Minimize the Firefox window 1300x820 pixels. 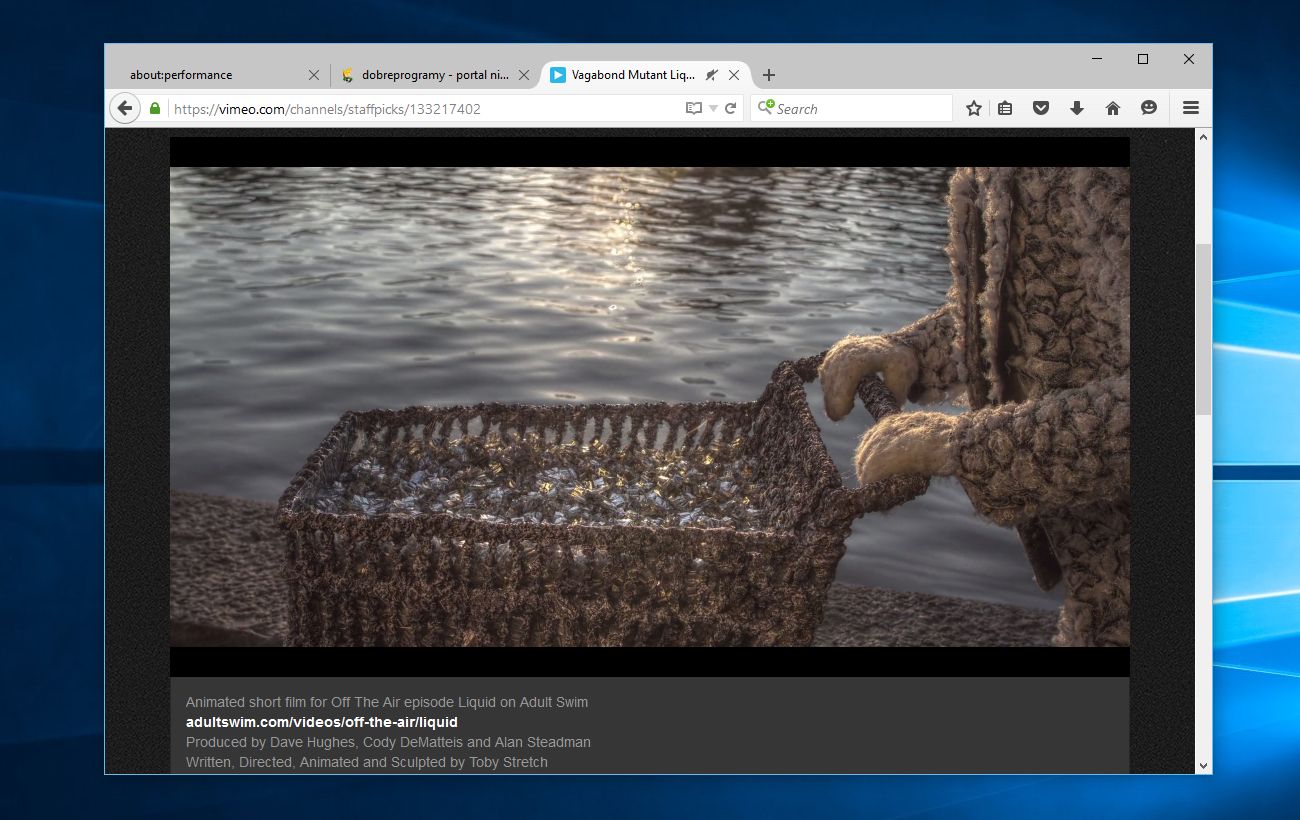click(1097, 59)
